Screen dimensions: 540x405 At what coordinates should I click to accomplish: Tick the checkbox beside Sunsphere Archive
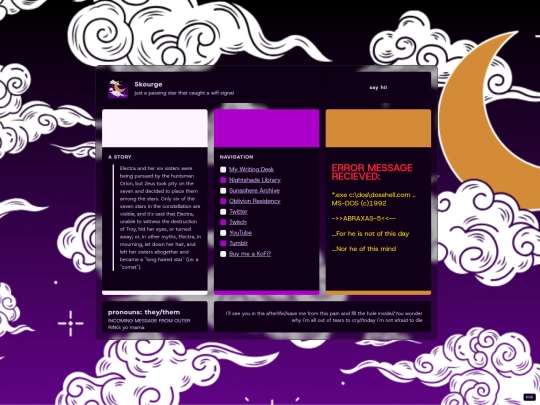pyautogui.click(x=223, y=190)
